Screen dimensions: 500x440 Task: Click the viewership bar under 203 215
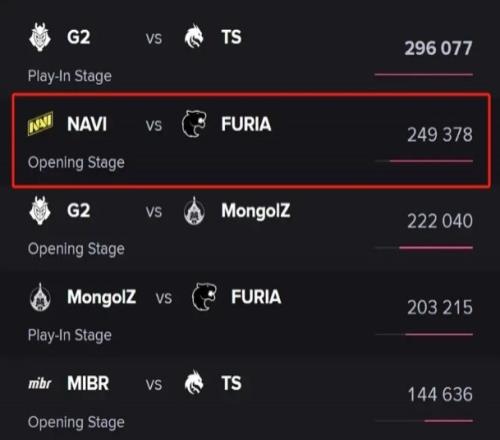pyautogui.click(x=424, y=334)
